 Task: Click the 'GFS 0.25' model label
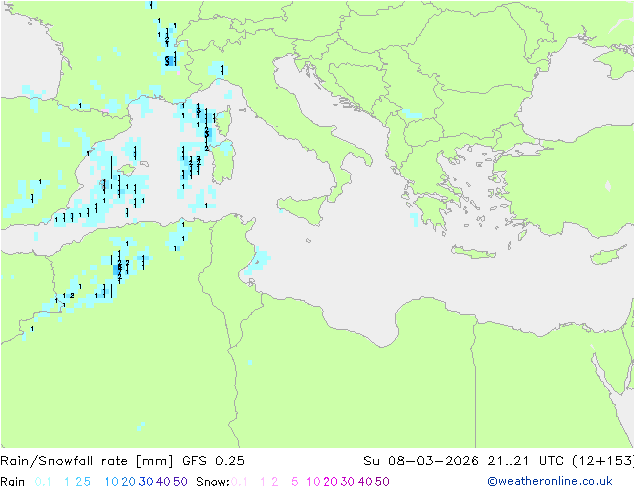click(x=213, y=461)
